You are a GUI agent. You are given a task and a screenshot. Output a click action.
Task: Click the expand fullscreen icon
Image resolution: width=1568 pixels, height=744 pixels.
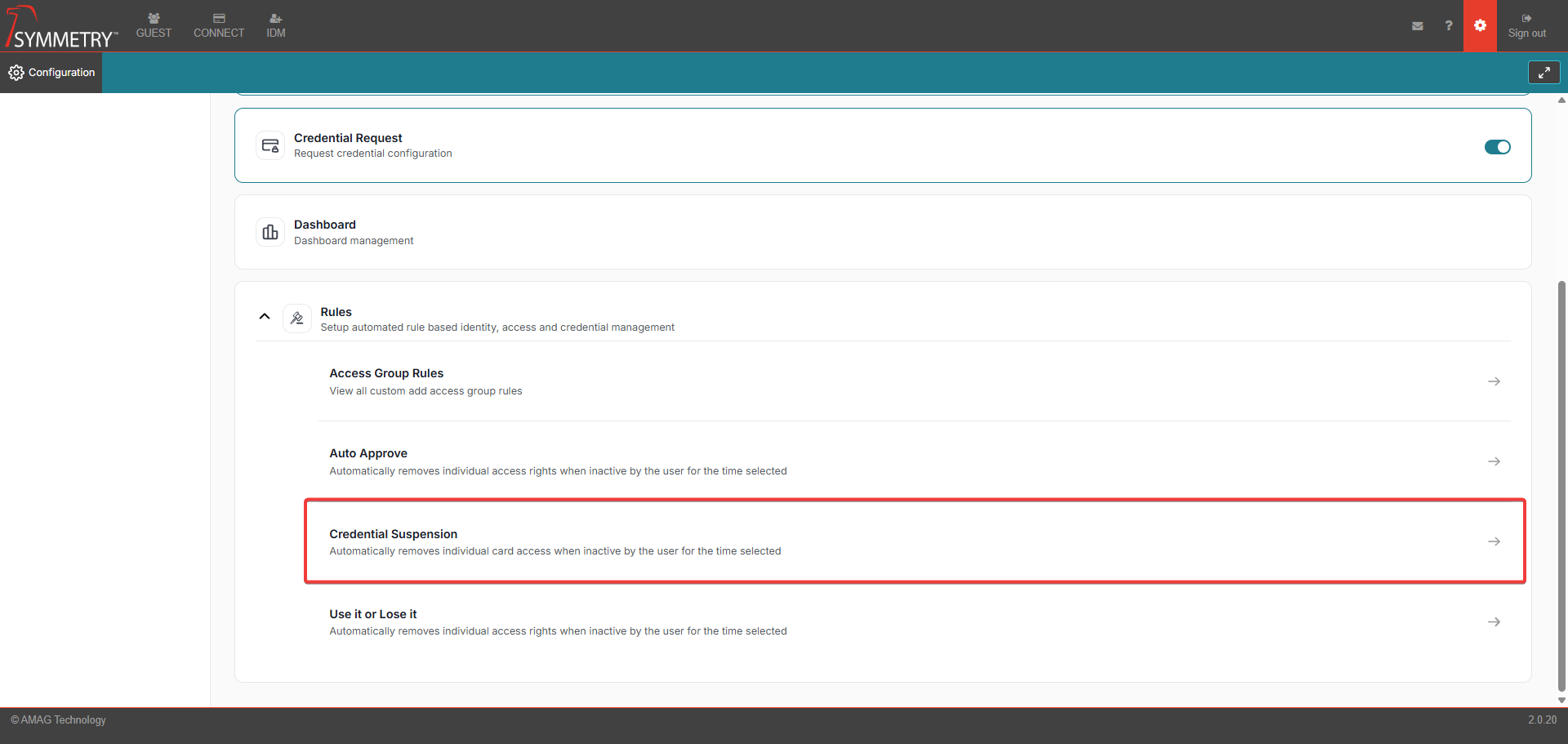click(x=1543, y=73)
